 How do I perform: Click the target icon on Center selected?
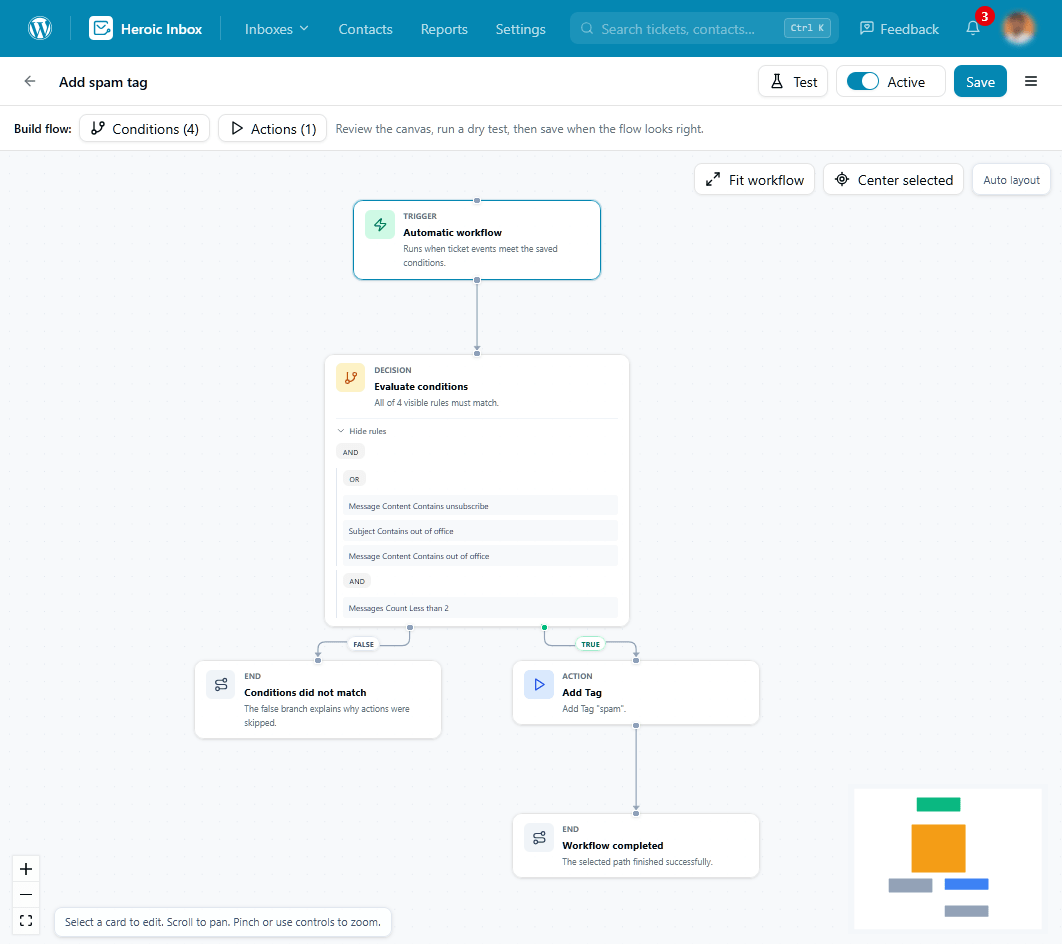pos(842,179)
